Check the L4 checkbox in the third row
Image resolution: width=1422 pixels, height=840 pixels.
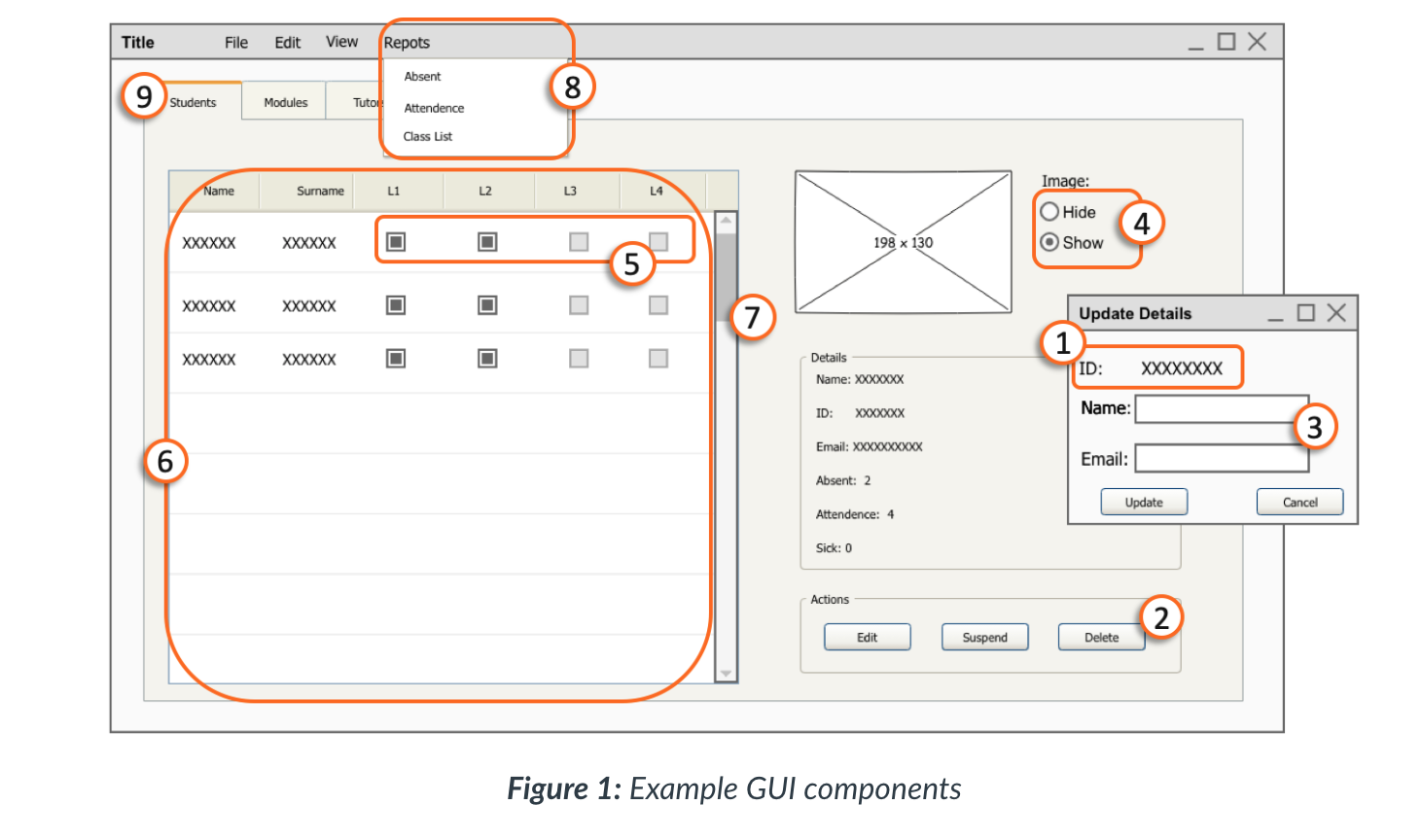pos(658,359)
